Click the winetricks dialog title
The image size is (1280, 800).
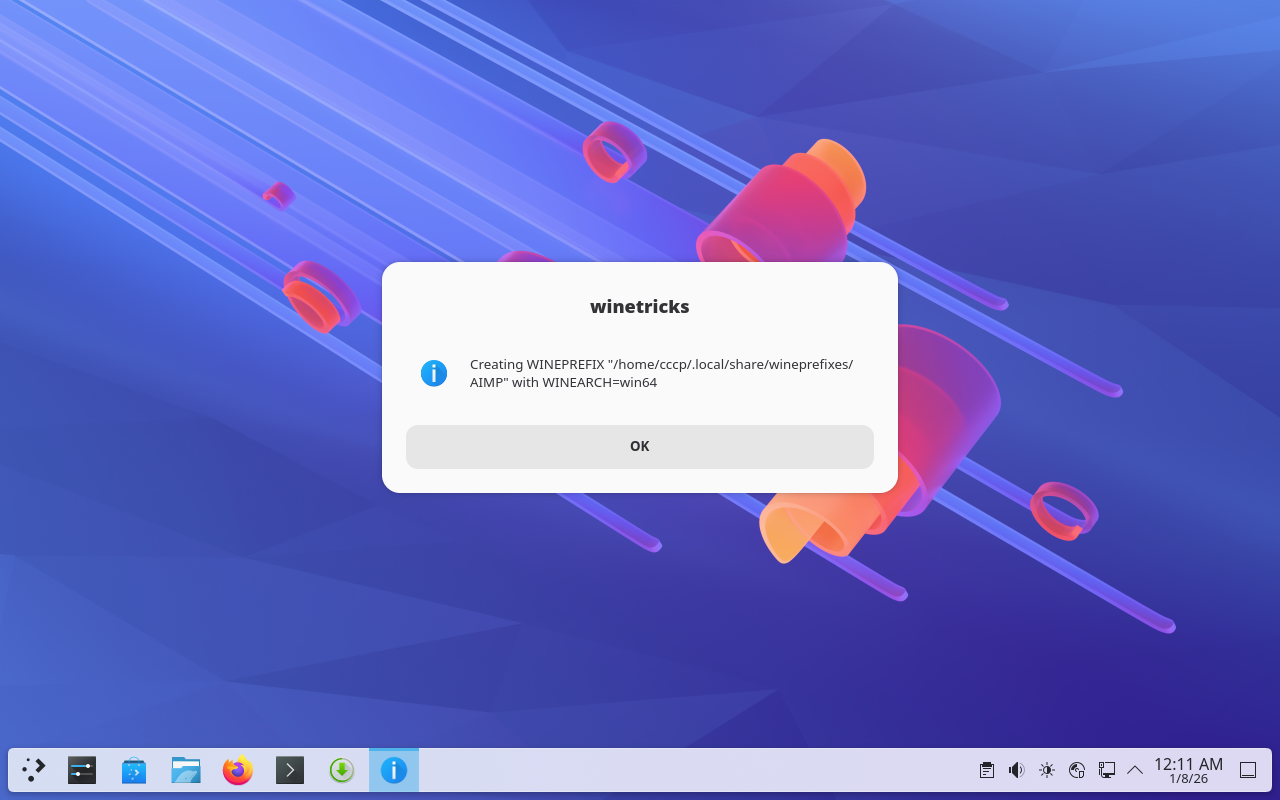(x=639, y=307)
